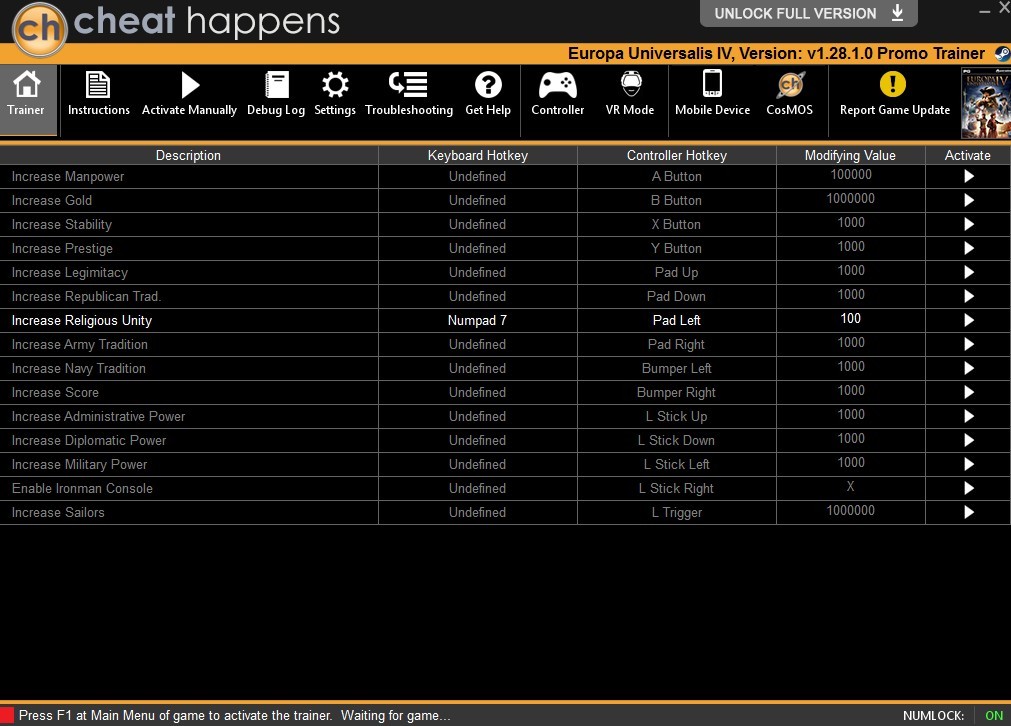
Task: Set keyboard hotkey for Increase Stability
Action: tap(477, 224)
